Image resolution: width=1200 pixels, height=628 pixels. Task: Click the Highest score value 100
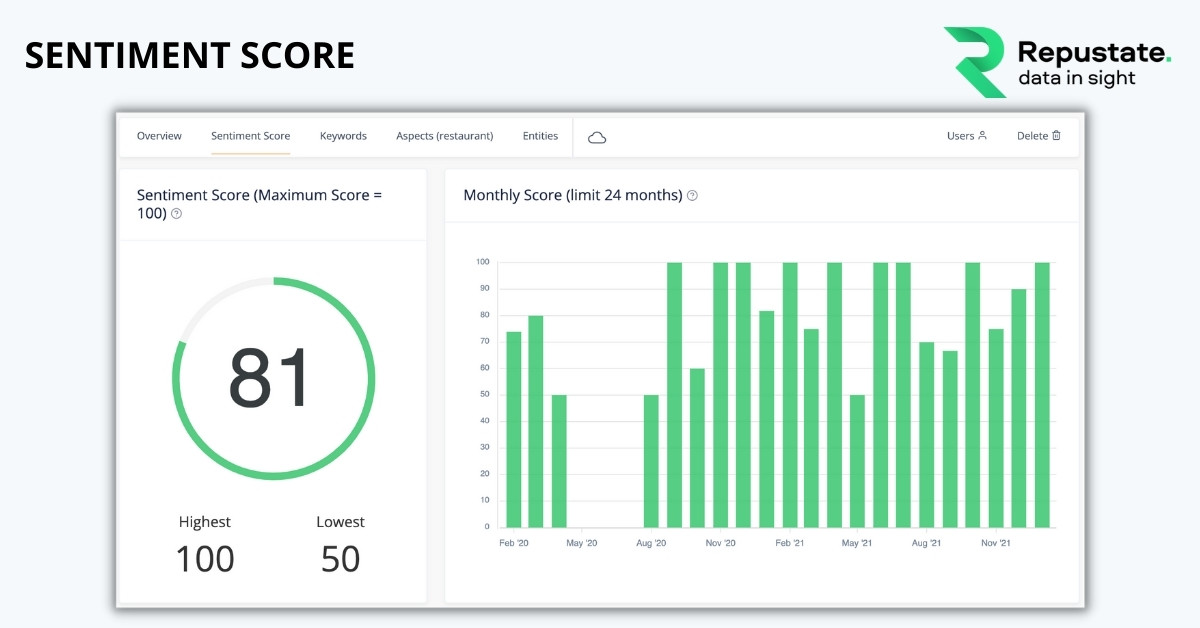tap(204, 558)
